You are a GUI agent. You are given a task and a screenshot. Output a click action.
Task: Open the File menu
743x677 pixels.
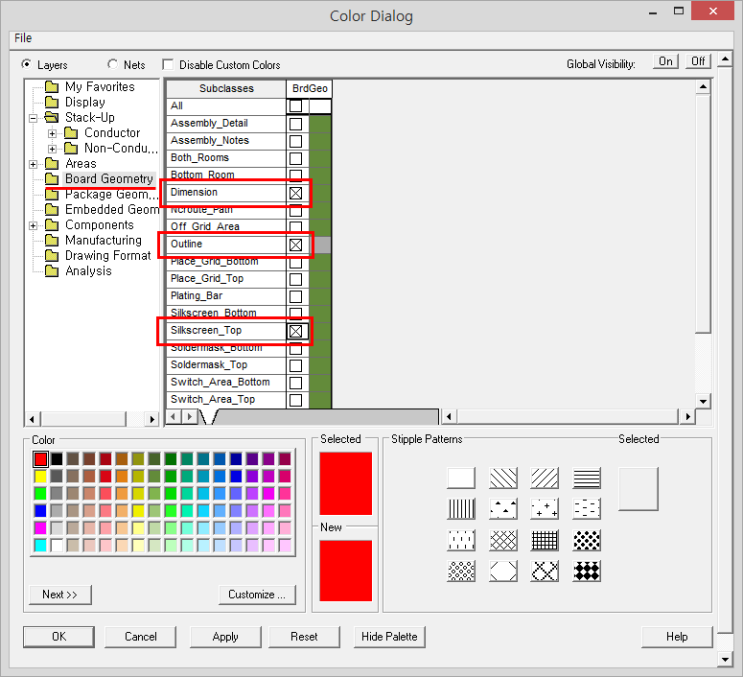click(x=23, y=38)
